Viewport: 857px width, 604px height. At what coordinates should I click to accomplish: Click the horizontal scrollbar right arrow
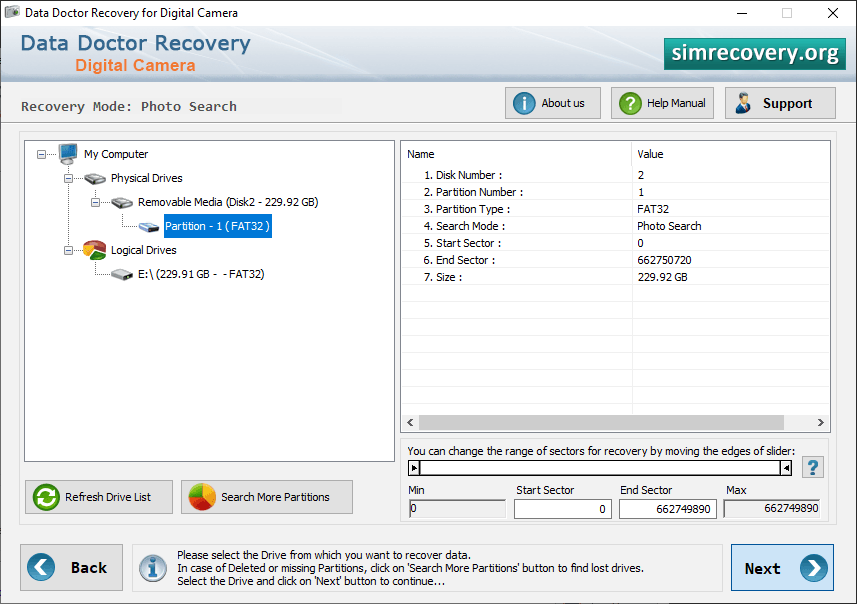tap(820, 423)
